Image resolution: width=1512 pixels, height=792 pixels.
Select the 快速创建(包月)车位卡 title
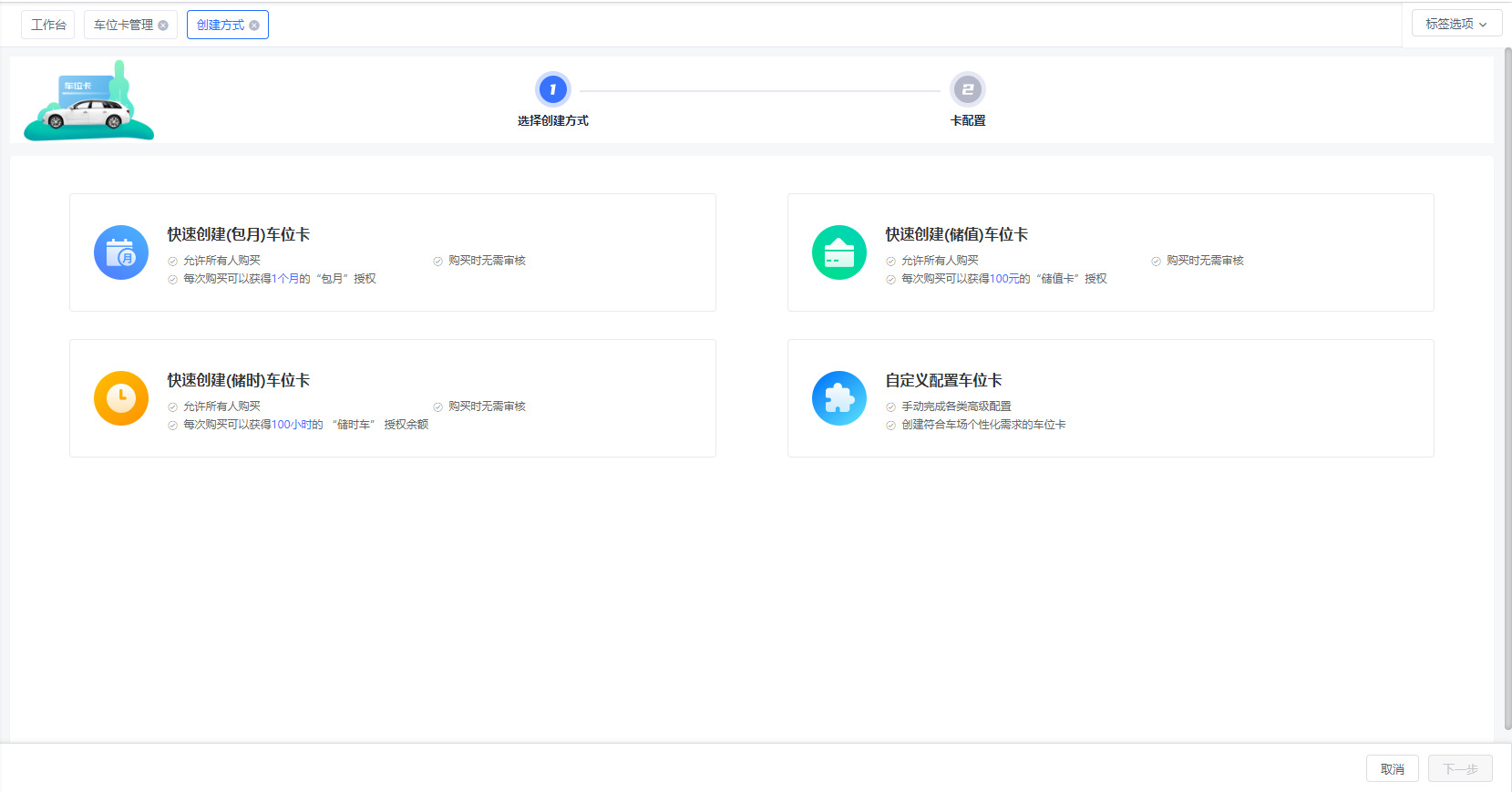(238, 234)
